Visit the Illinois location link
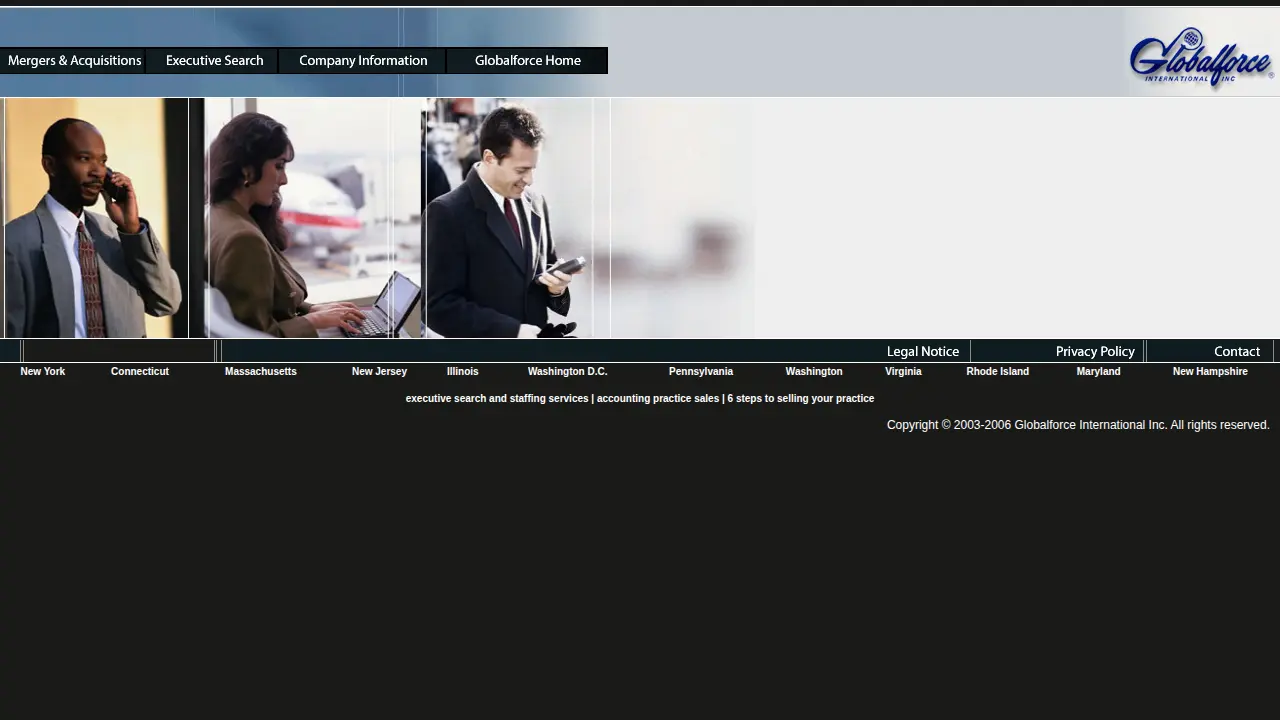The width and height of the screenshot is (1280, 720). [463, 371]
